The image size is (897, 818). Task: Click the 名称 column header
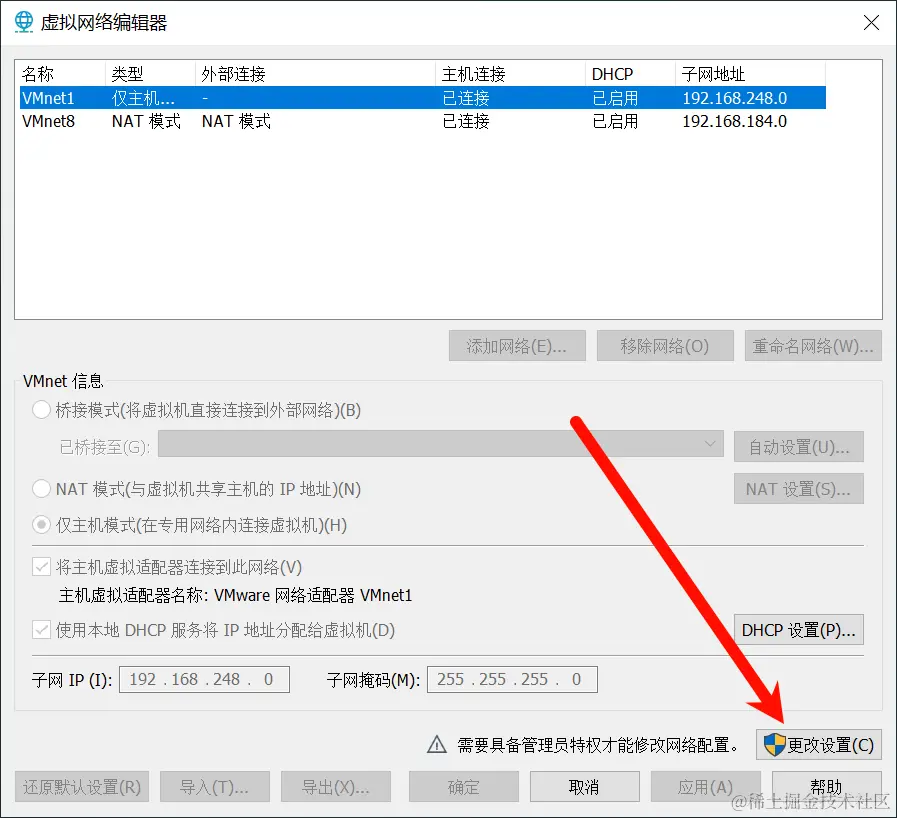[x=62, y=74]
